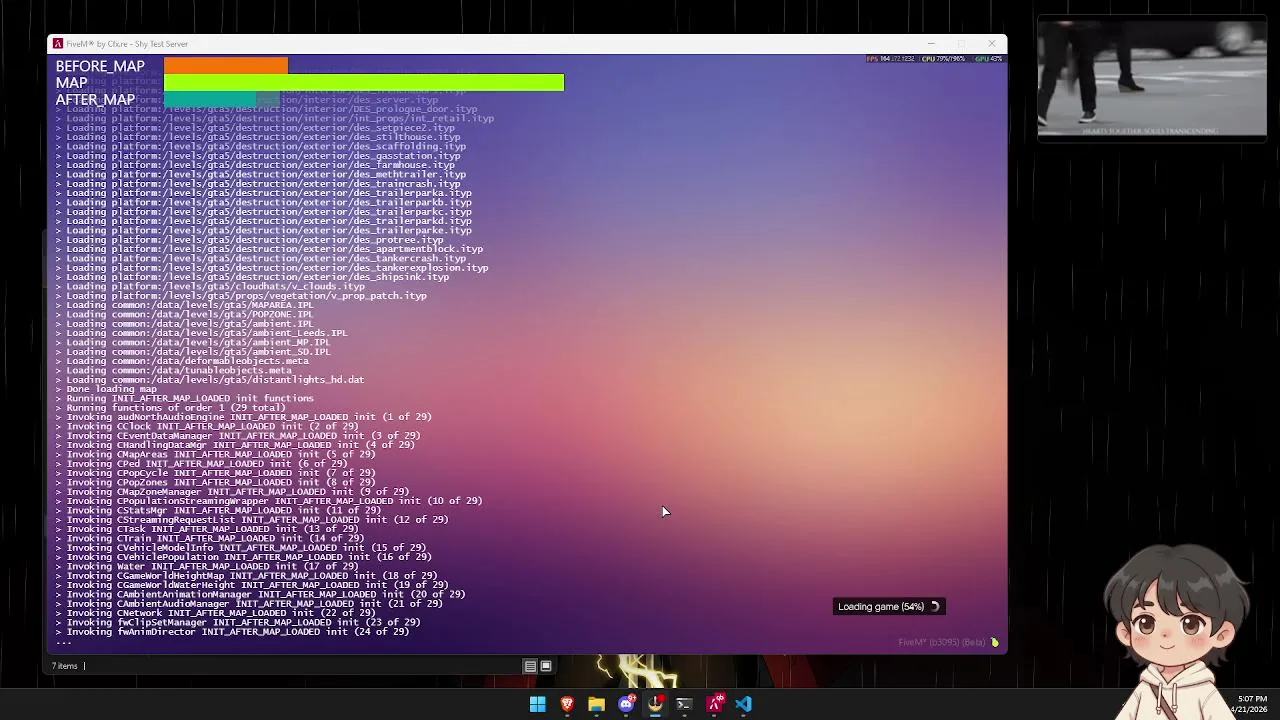Click the FPS counter in the overlay
This screenshot has height=720, width=1280.
(890, 59)
